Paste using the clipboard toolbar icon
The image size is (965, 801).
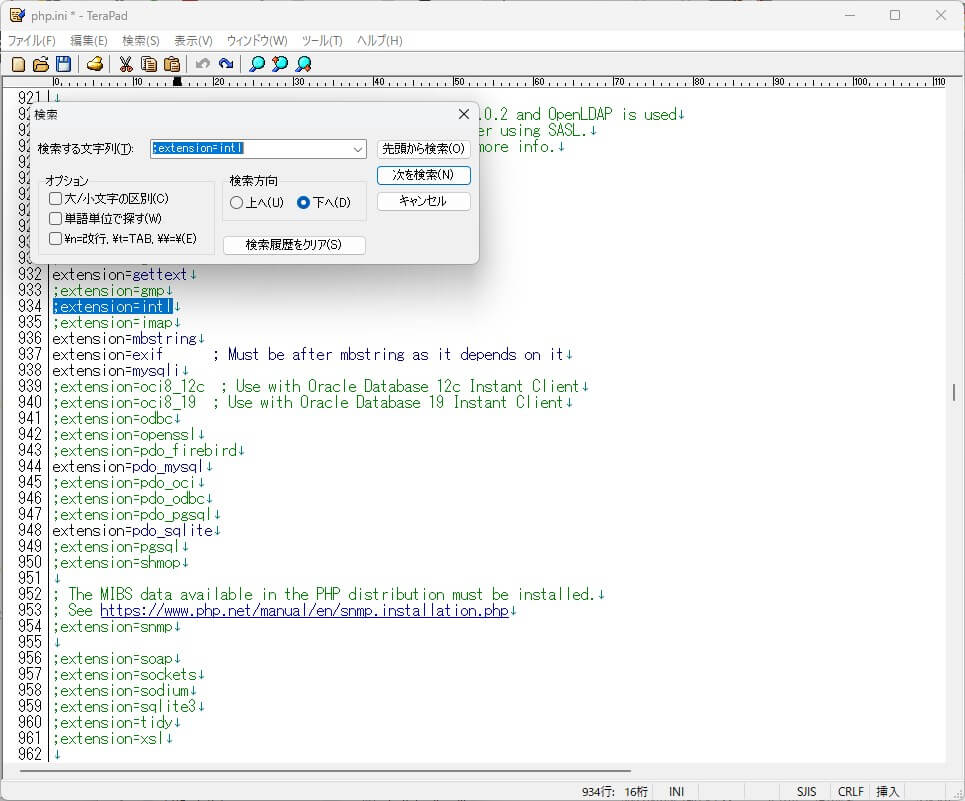pyautogui.click(x=172, y=64)
